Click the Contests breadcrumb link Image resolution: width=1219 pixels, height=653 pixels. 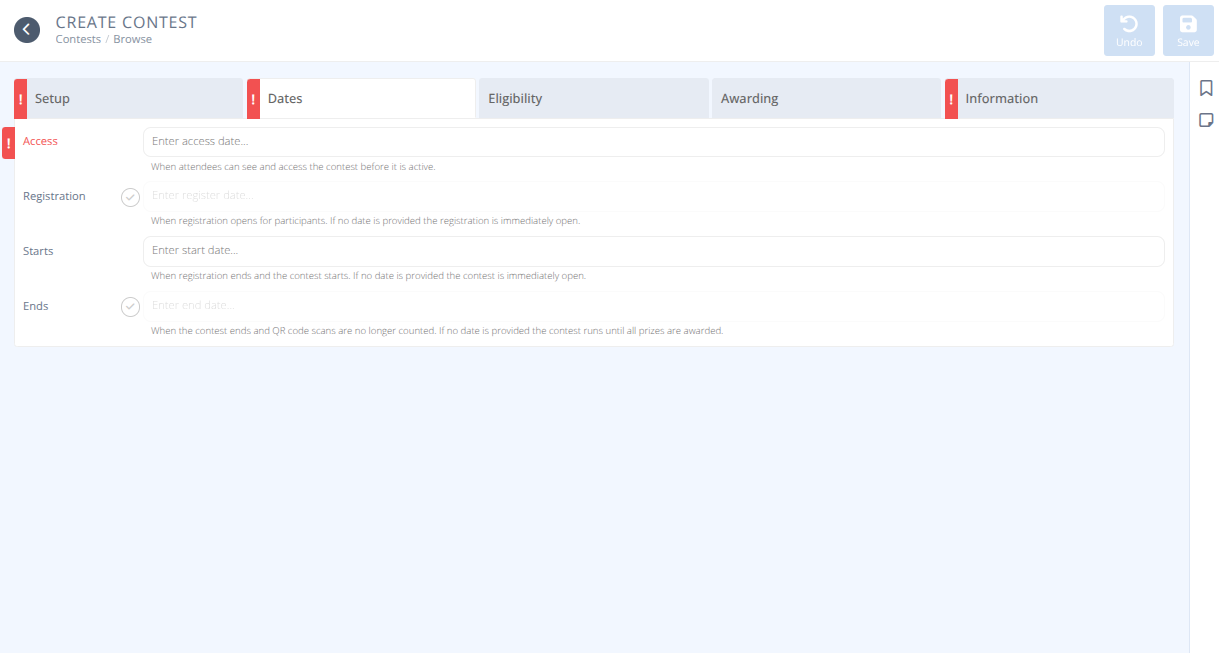(x=78, y=40)
